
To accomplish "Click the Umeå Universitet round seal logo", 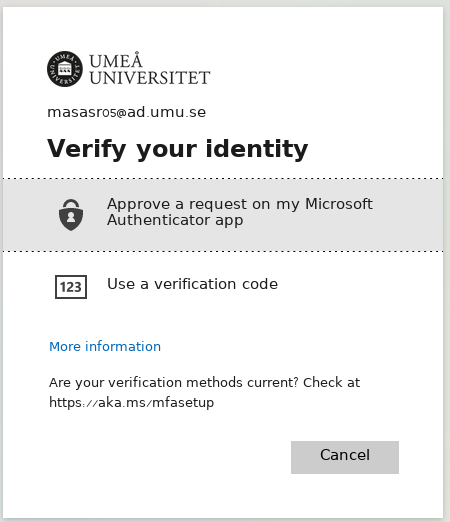I will pyautogui.click(x=65, y=69).
